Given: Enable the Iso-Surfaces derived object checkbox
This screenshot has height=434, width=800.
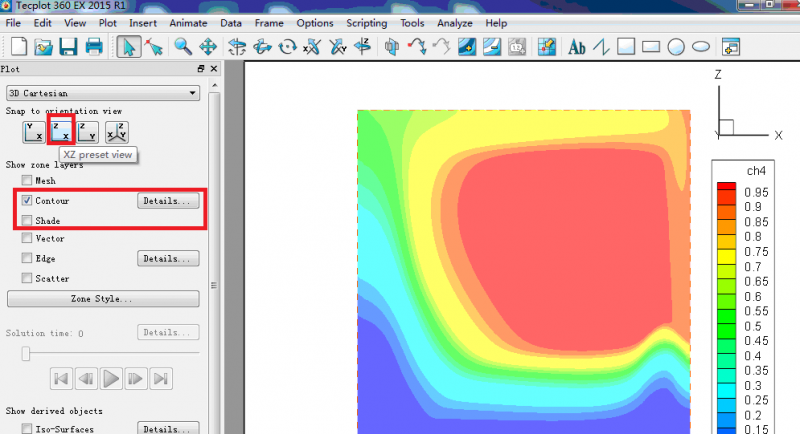Looking at the screenshot, I should point(27,429).
